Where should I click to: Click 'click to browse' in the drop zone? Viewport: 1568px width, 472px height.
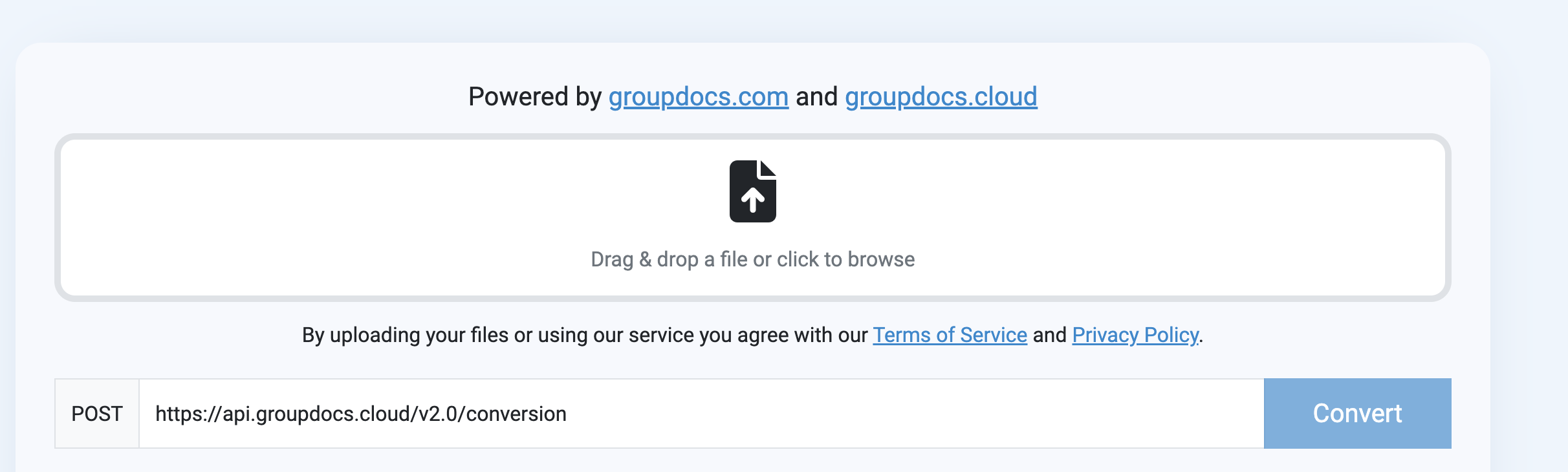[845, 259]
